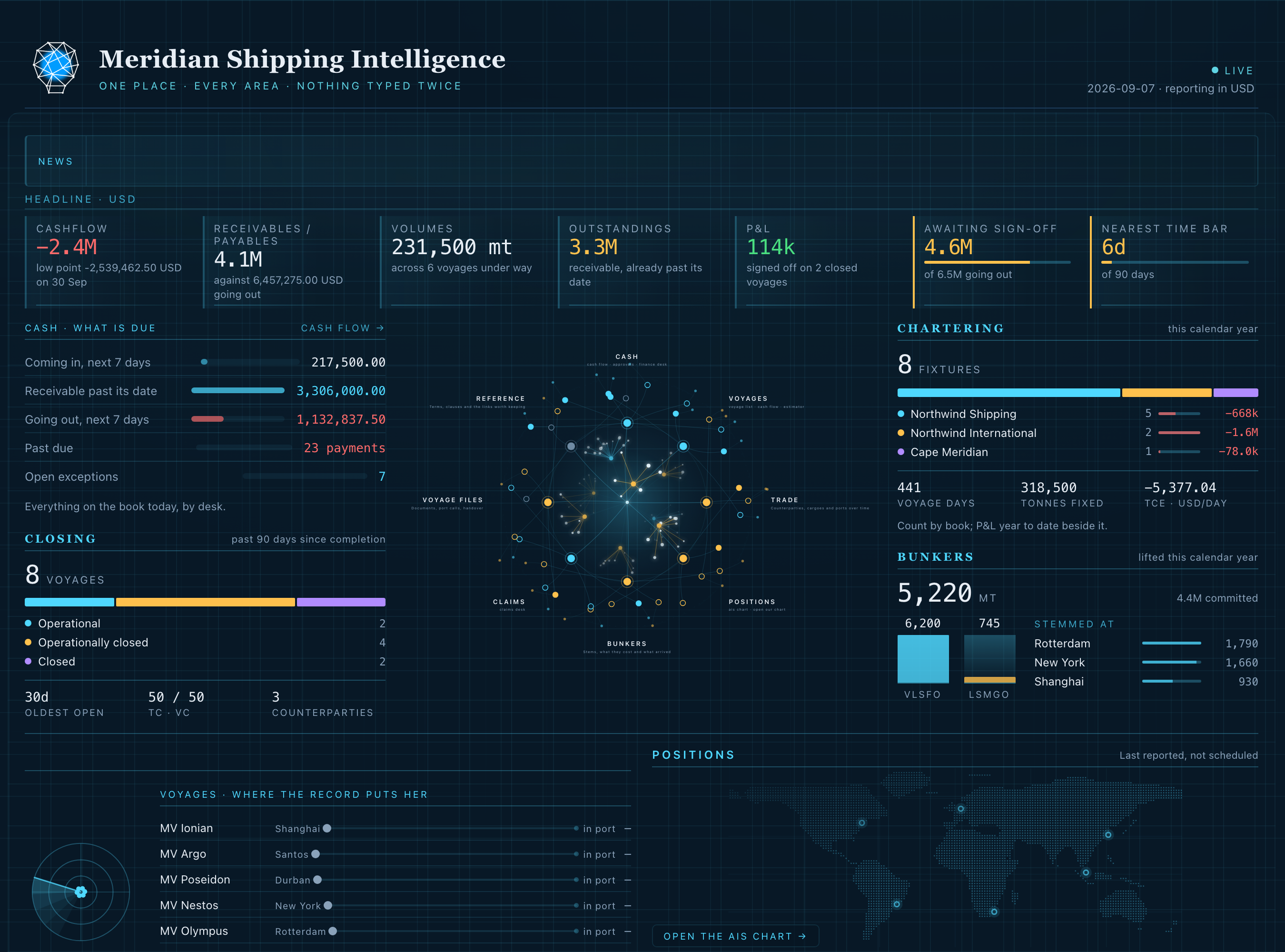Click the LSMGO bunker bar
Screen dimensions: 1285x952
click(989, 659)
